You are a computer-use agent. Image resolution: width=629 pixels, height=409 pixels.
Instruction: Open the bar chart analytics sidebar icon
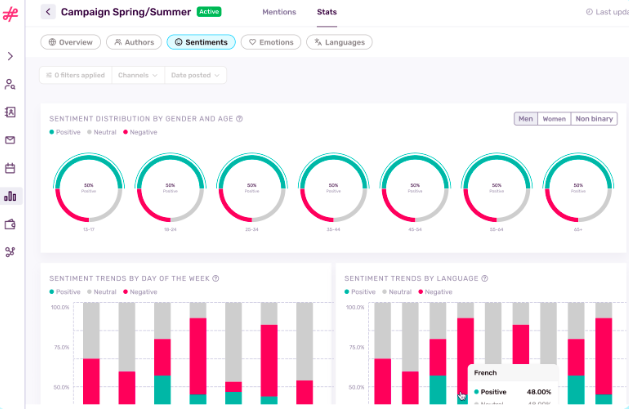click(x=10, y=196)
